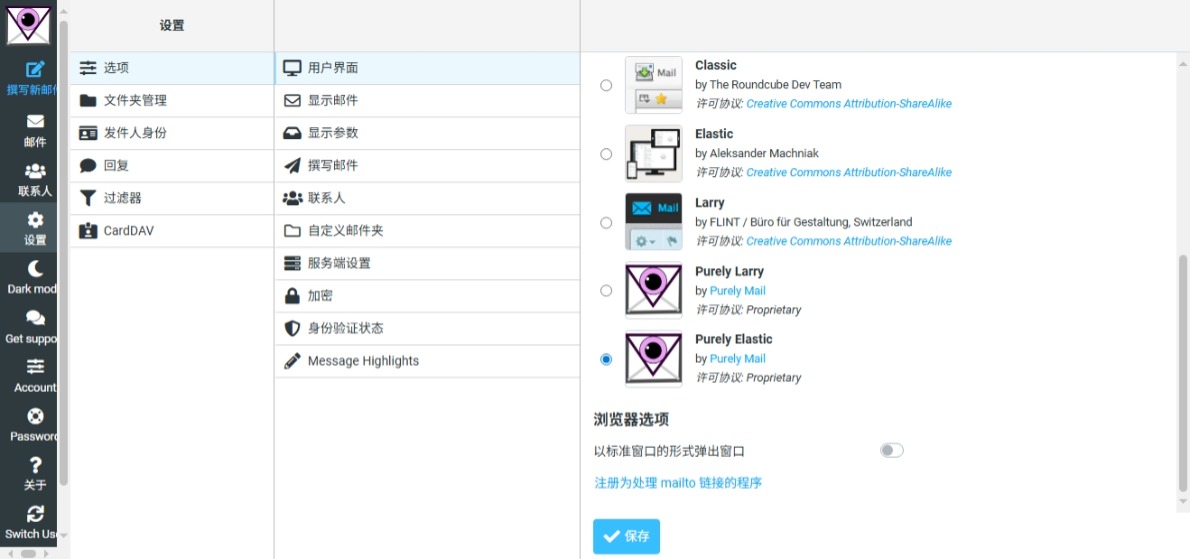
Task: Open 关于 question mark icon
Action: 35,465
